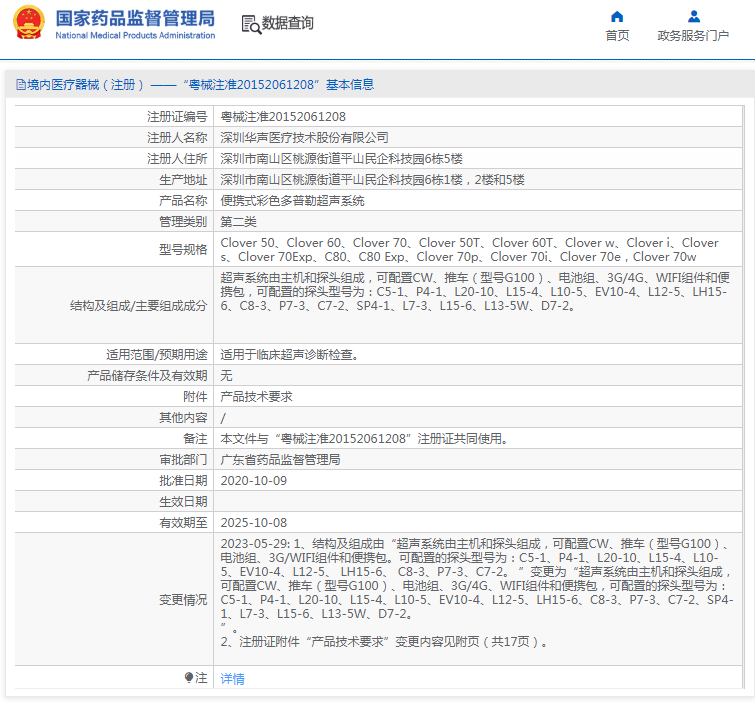
Task: Click the 数据查询 heading text
Action: (288, 23)
